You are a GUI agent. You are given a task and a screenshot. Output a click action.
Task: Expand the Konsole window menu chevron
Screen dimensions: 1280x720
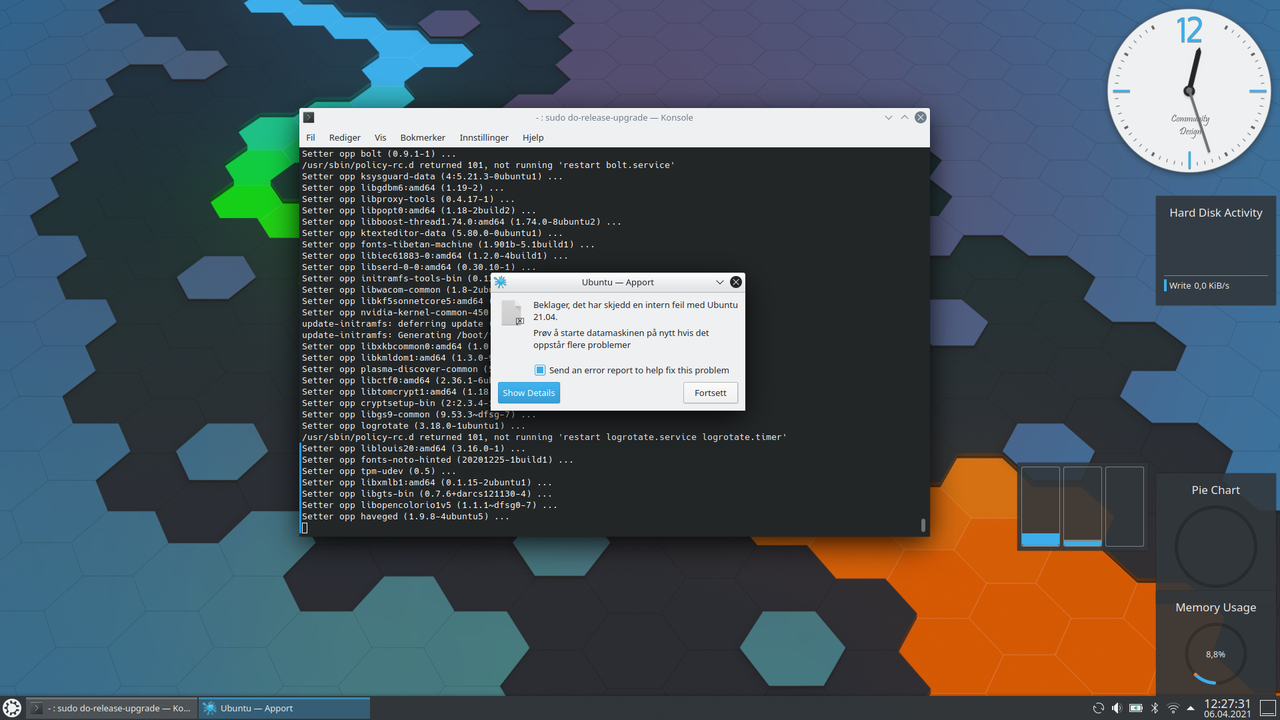point(889,117)
